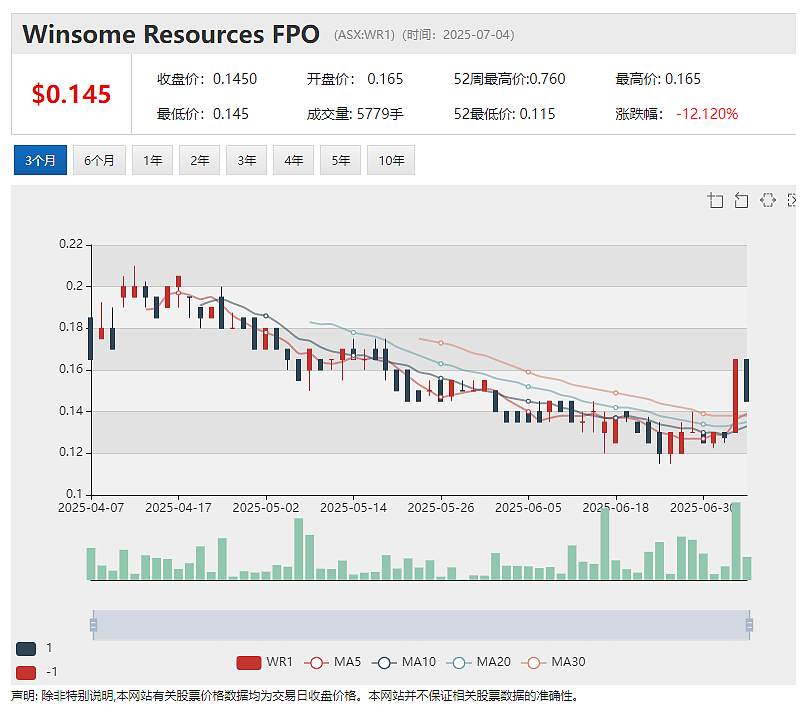Screen dimensions: 810x723
Task: Click the Winsome Resources FPO title
Action: [x=171, y=35]
